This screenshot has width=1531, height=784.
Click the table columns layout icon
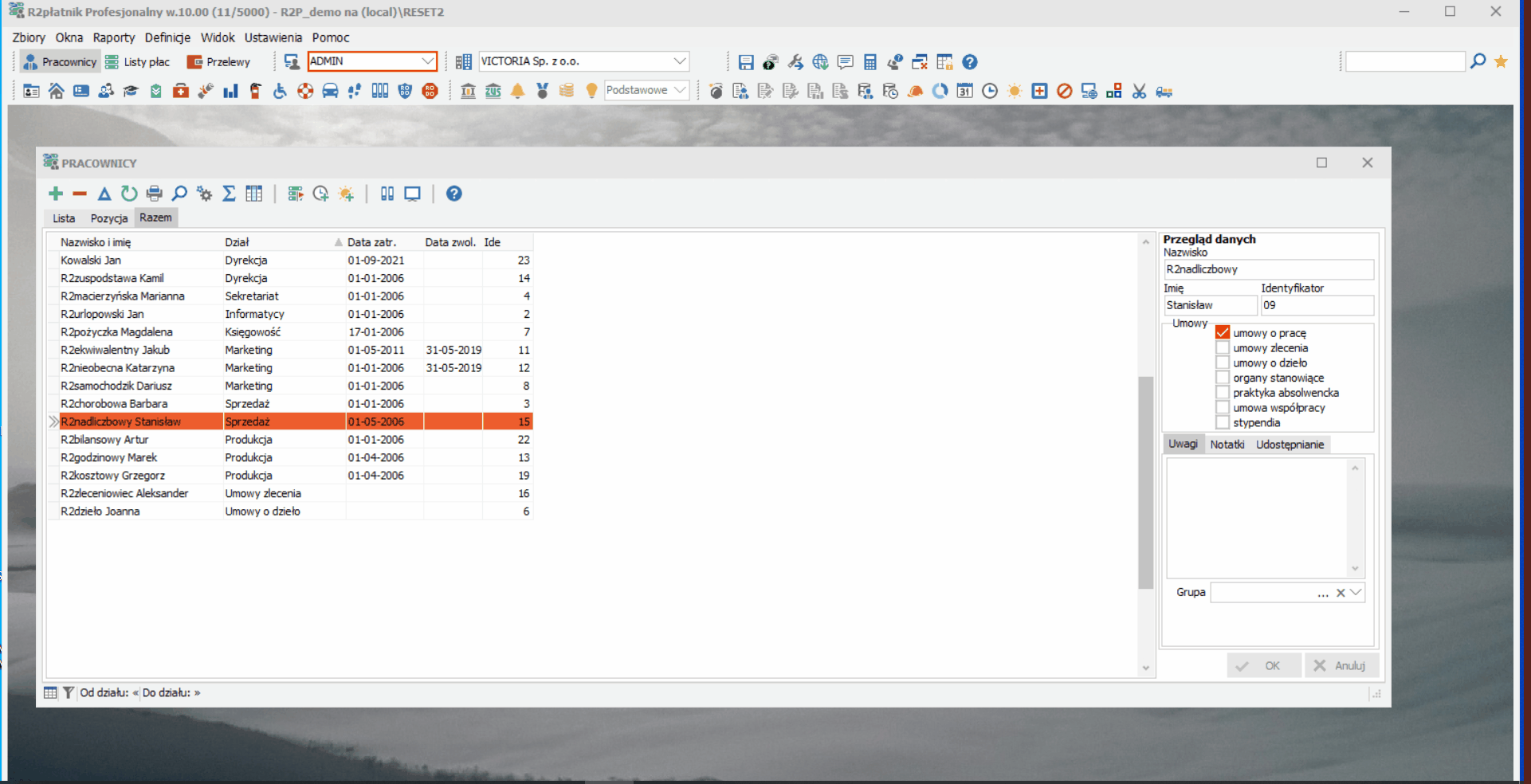[x=254, y=194]
